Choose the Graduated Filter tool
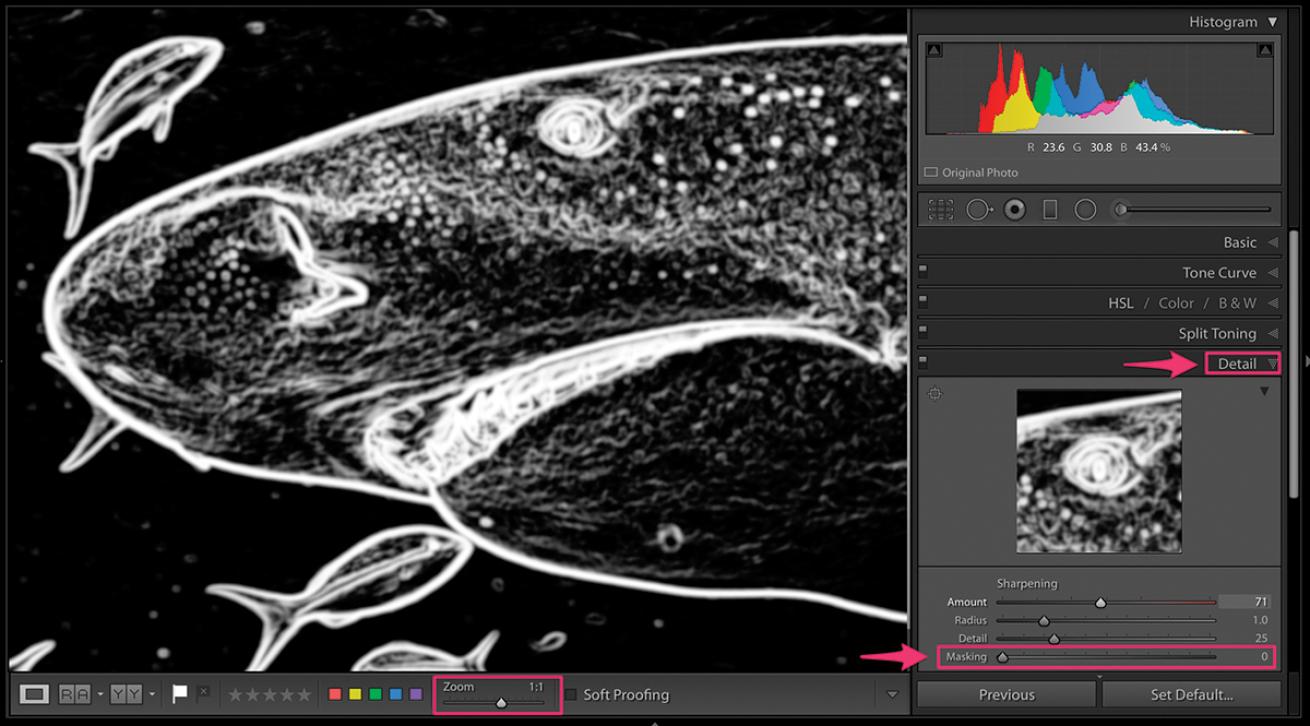Image resolution: width=1310 pixels, height=726 pixels. [x=1050, y=210]
